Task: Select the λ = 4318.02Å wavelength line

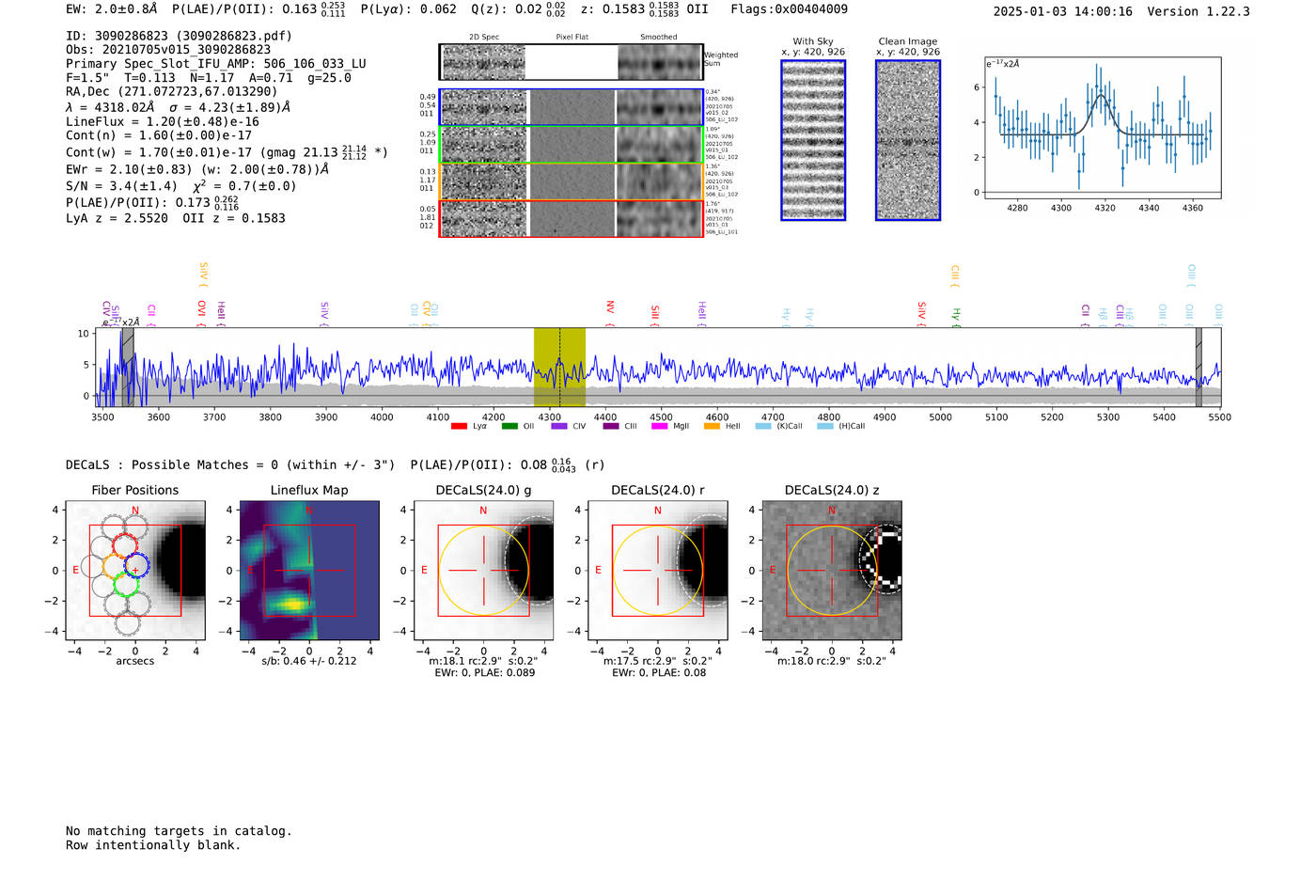Action: pyautogui.click(x=179, y=107)
